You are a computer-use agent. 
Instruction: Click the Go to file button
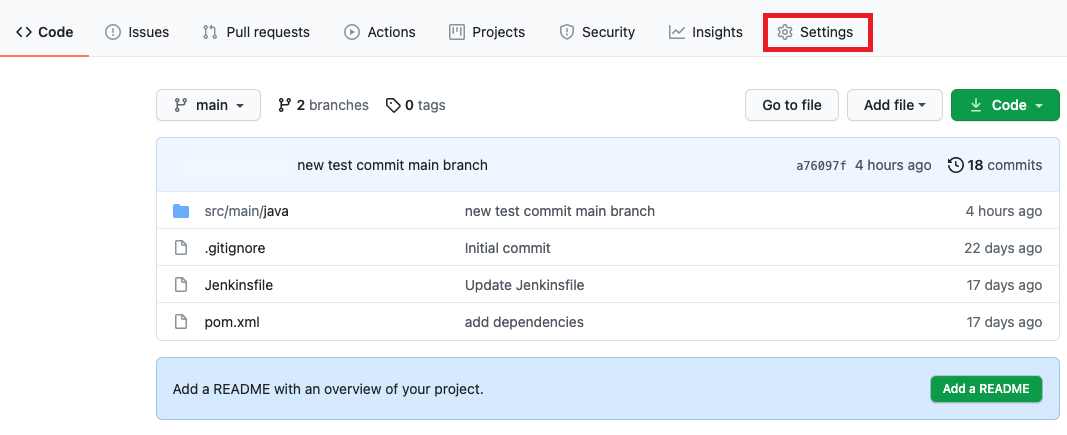pos(791,105)
